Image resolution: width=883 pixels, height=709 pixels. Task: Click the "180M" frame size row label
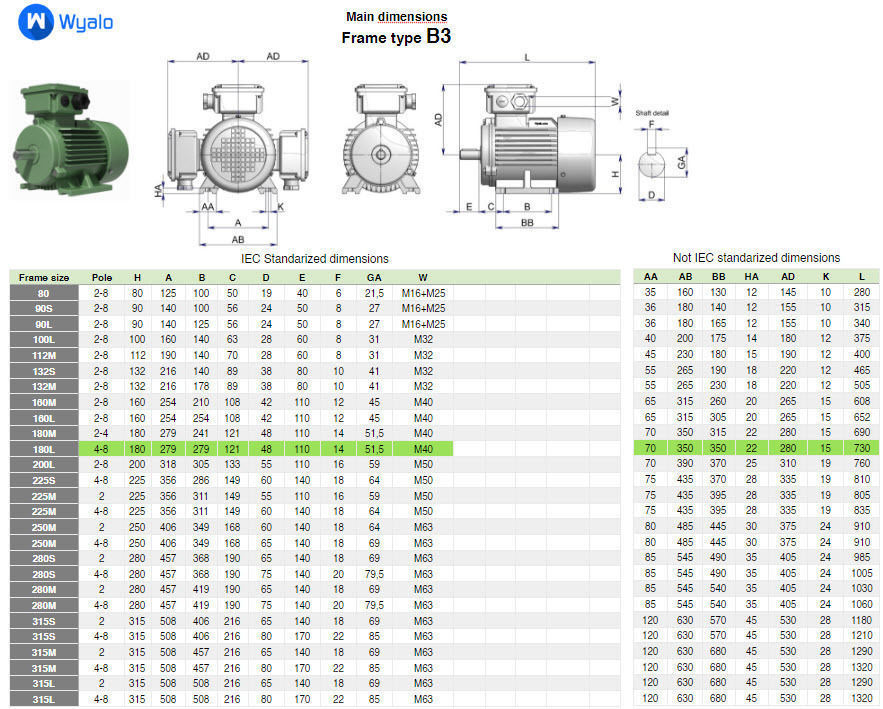(43, 433)
